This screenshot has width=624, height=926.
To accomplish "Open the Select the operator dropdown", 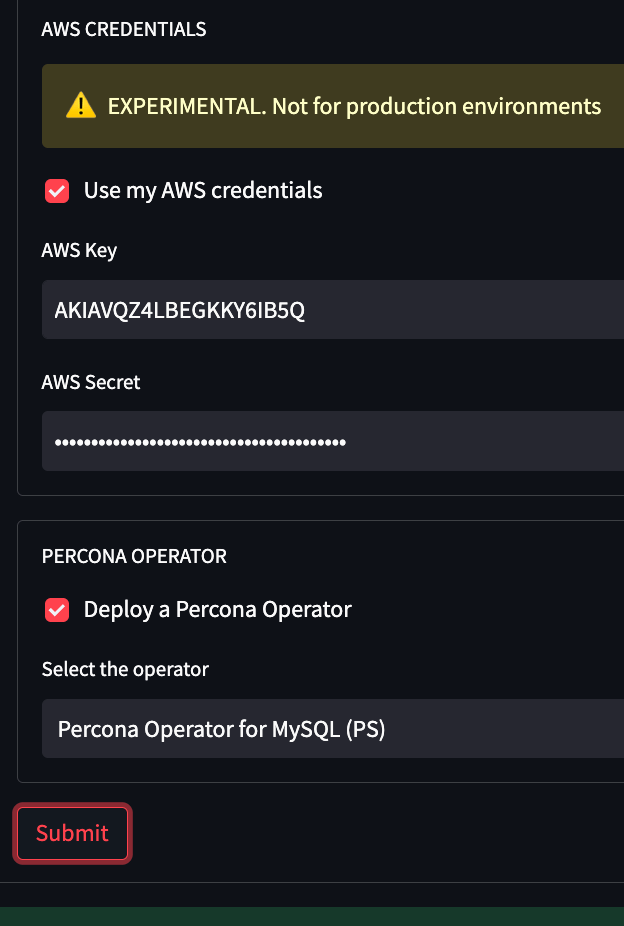I will 330,728.
